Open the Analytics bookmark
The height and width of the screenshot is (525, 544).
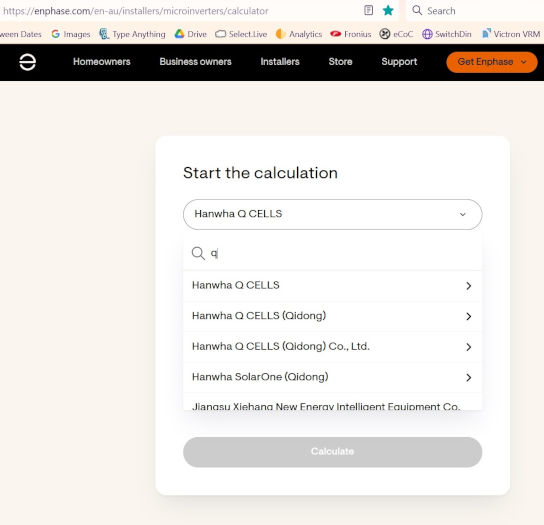point(299,34)
